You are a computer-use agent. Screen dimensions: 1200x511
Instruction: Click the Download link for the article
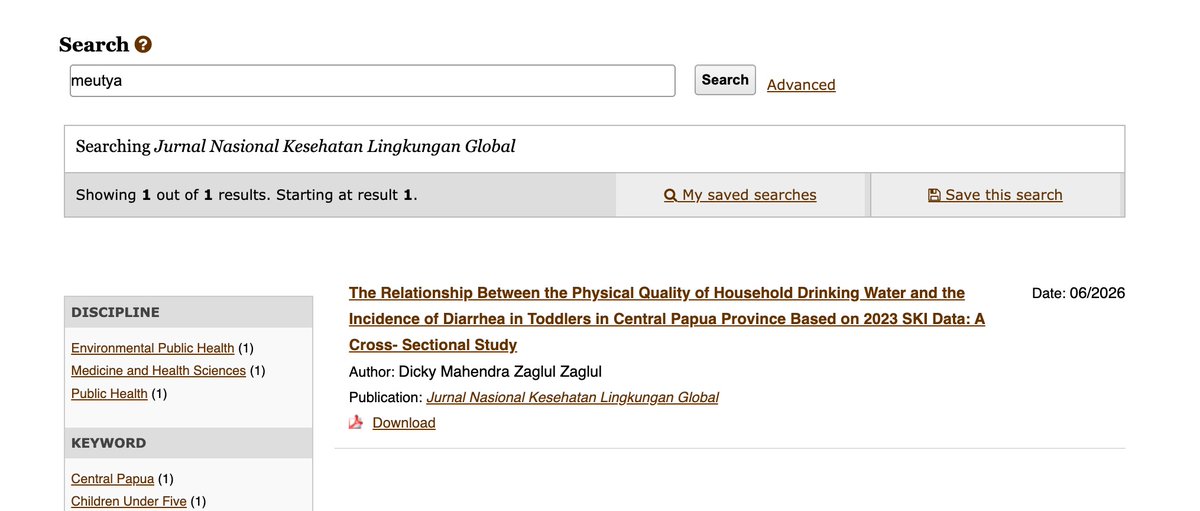pos(404,423)
